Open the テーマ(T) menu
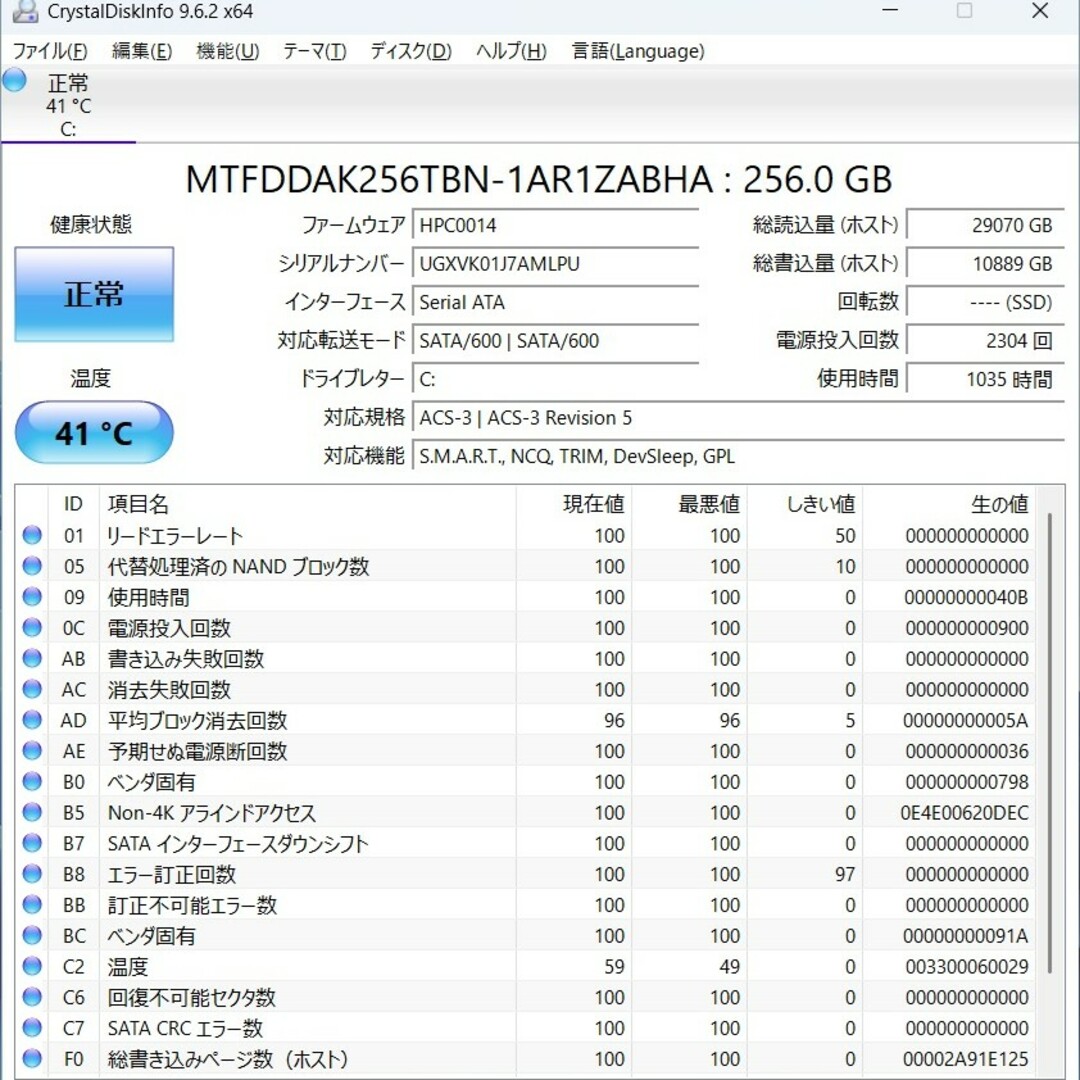The height and width of the screenshot is (1080, 1080). [315, 51]
